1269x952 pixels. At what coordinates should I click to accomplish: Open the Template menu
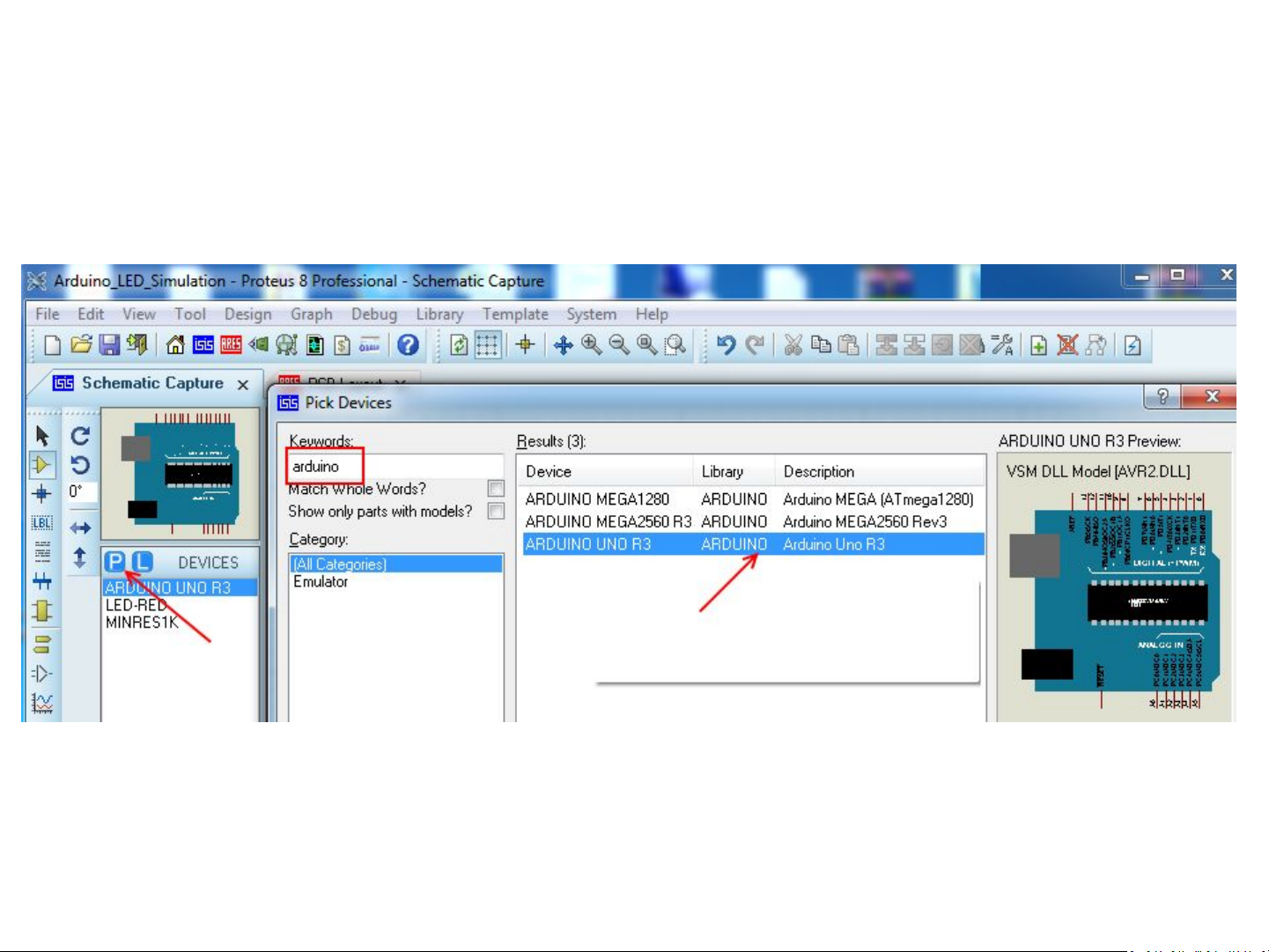click(x=515, y=314)
